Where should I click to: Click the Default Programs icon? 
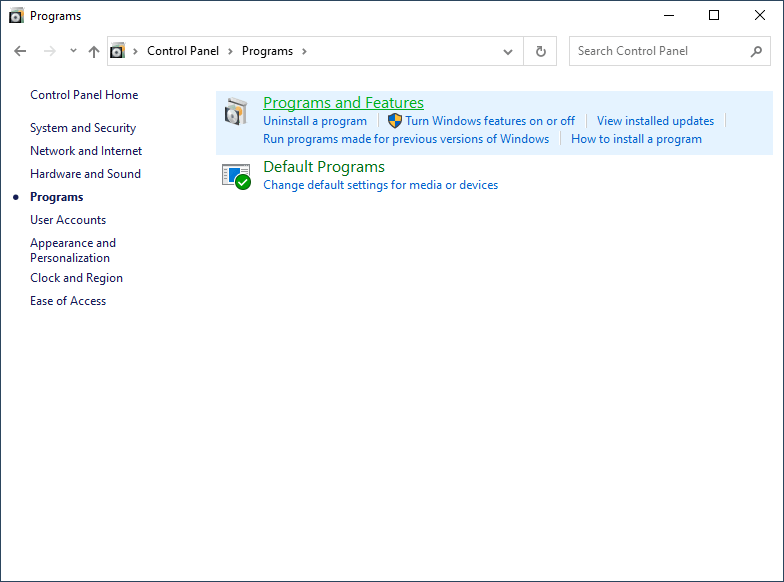click(x=236, y=176)
